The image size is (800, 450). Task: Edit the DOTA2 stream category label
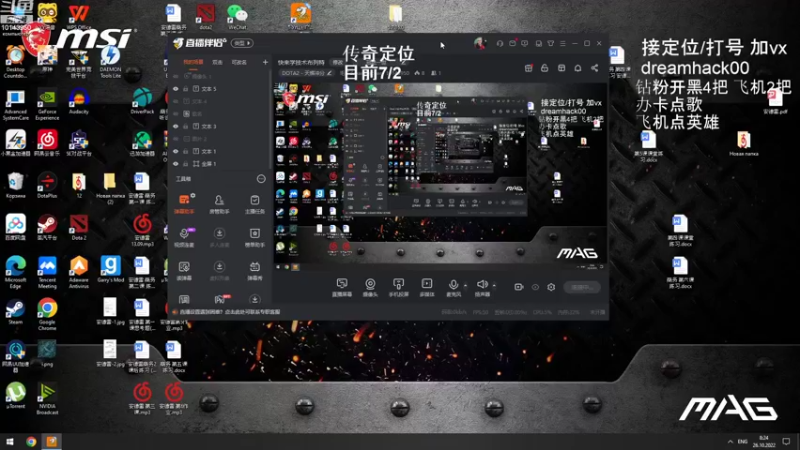click(x=307, y=73)
